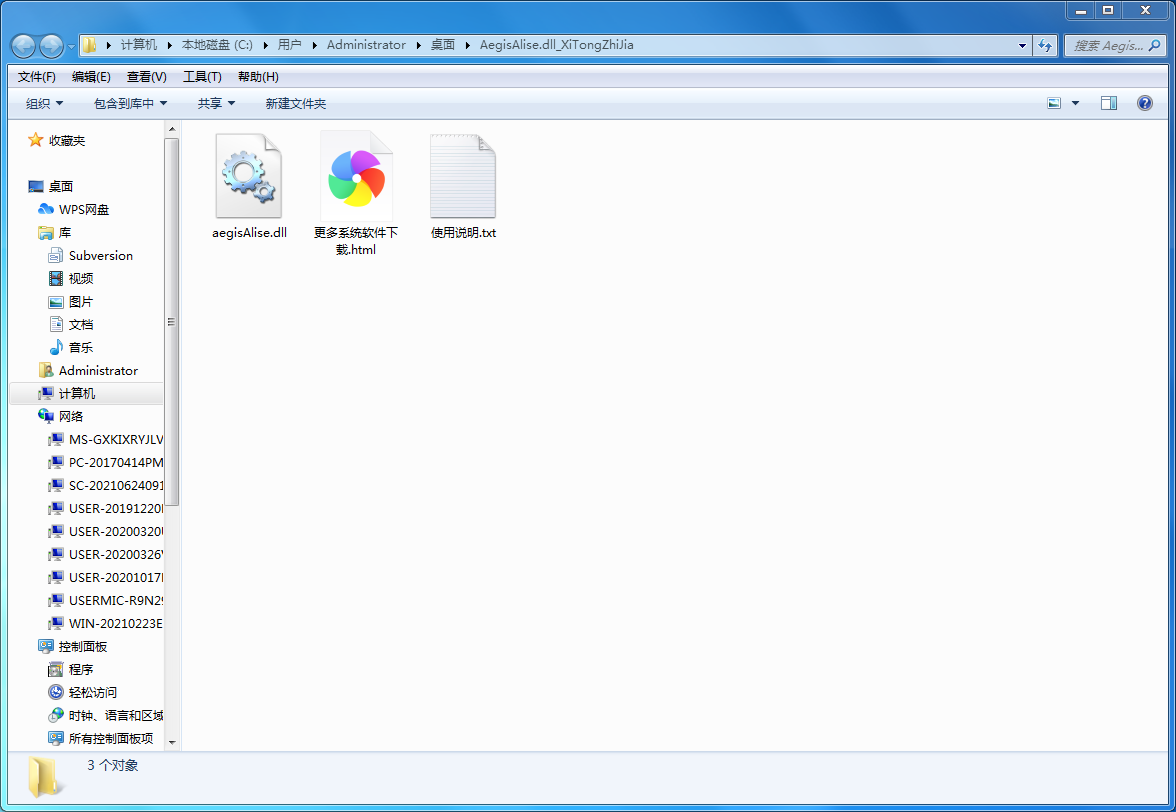Open the 查看(V) menu

click(x=147, y=76)
